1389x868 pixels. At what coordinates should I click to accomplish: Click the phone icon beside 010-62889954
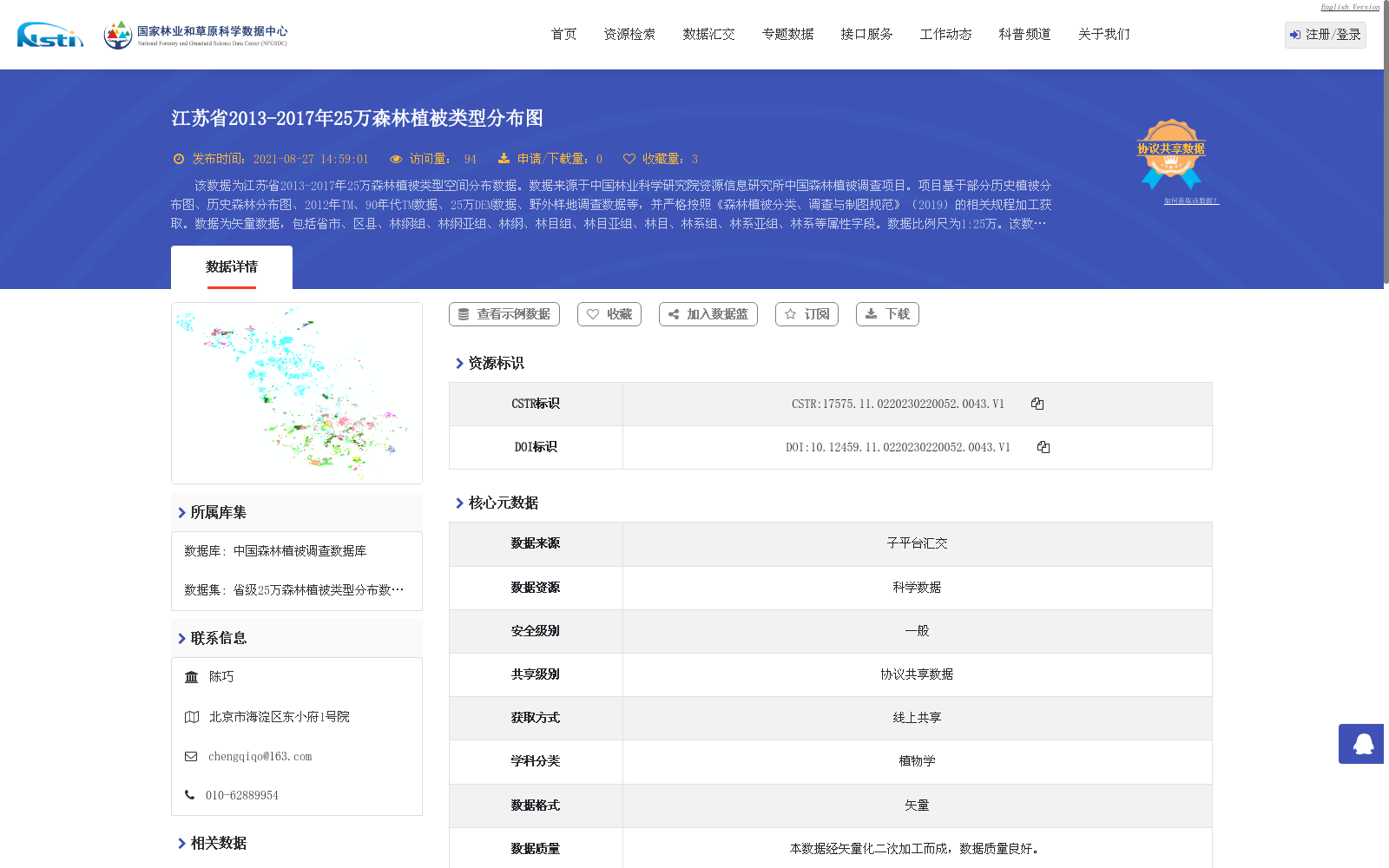click(189, 795)
